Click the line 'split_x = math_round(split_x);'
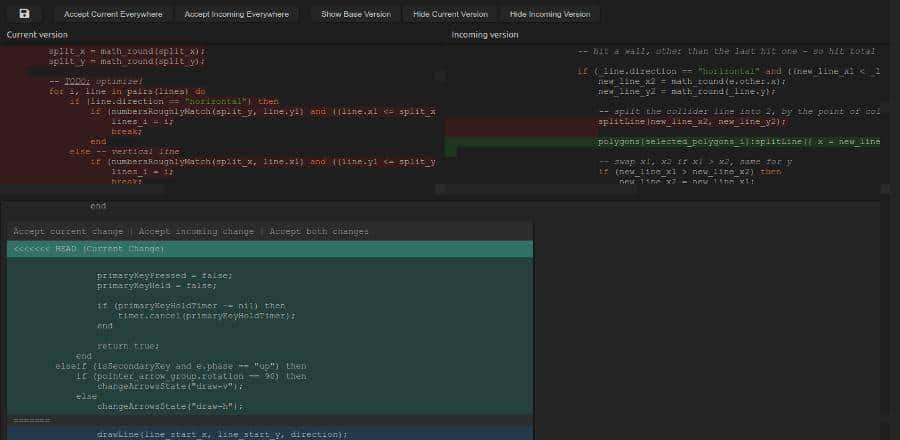 tap(126, 51)
